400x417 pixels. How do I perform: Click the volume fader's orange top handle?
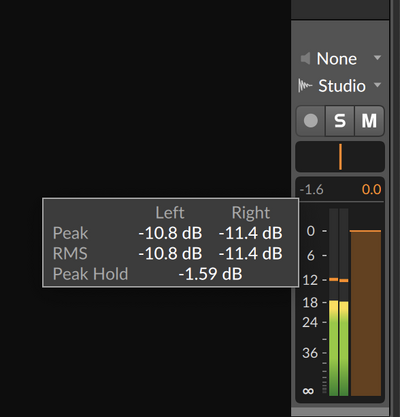365,231
